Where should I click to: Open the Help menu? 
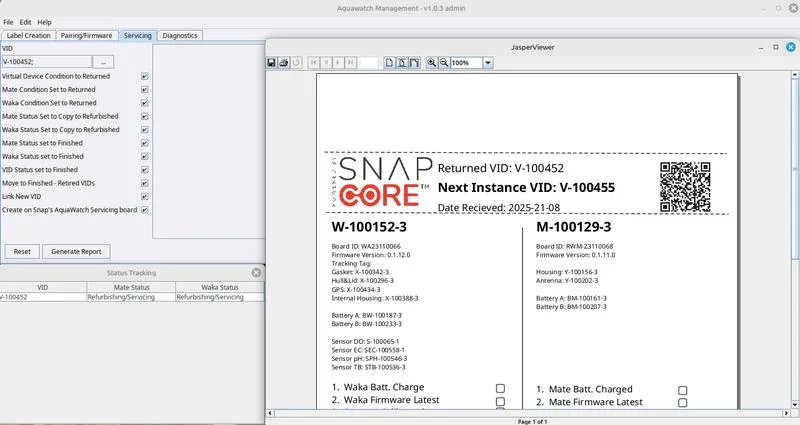[44, 22]
